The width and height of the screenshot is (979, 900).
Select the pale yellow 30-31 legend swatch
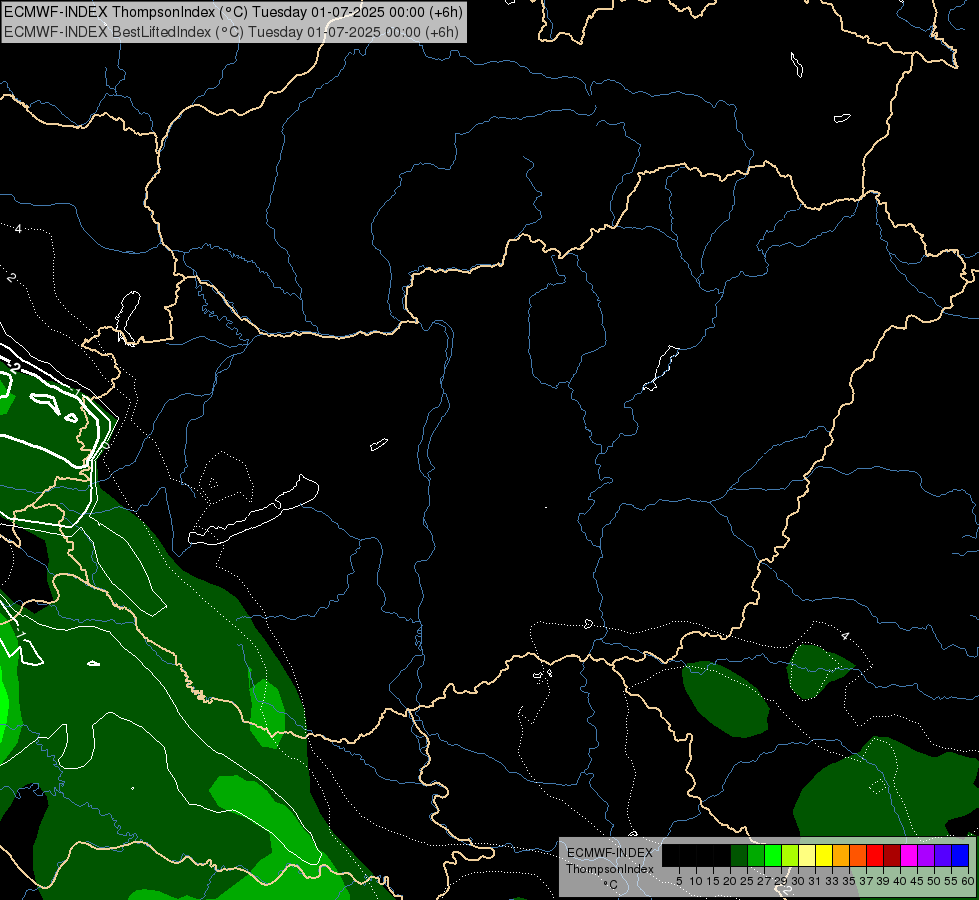(807, 855)
